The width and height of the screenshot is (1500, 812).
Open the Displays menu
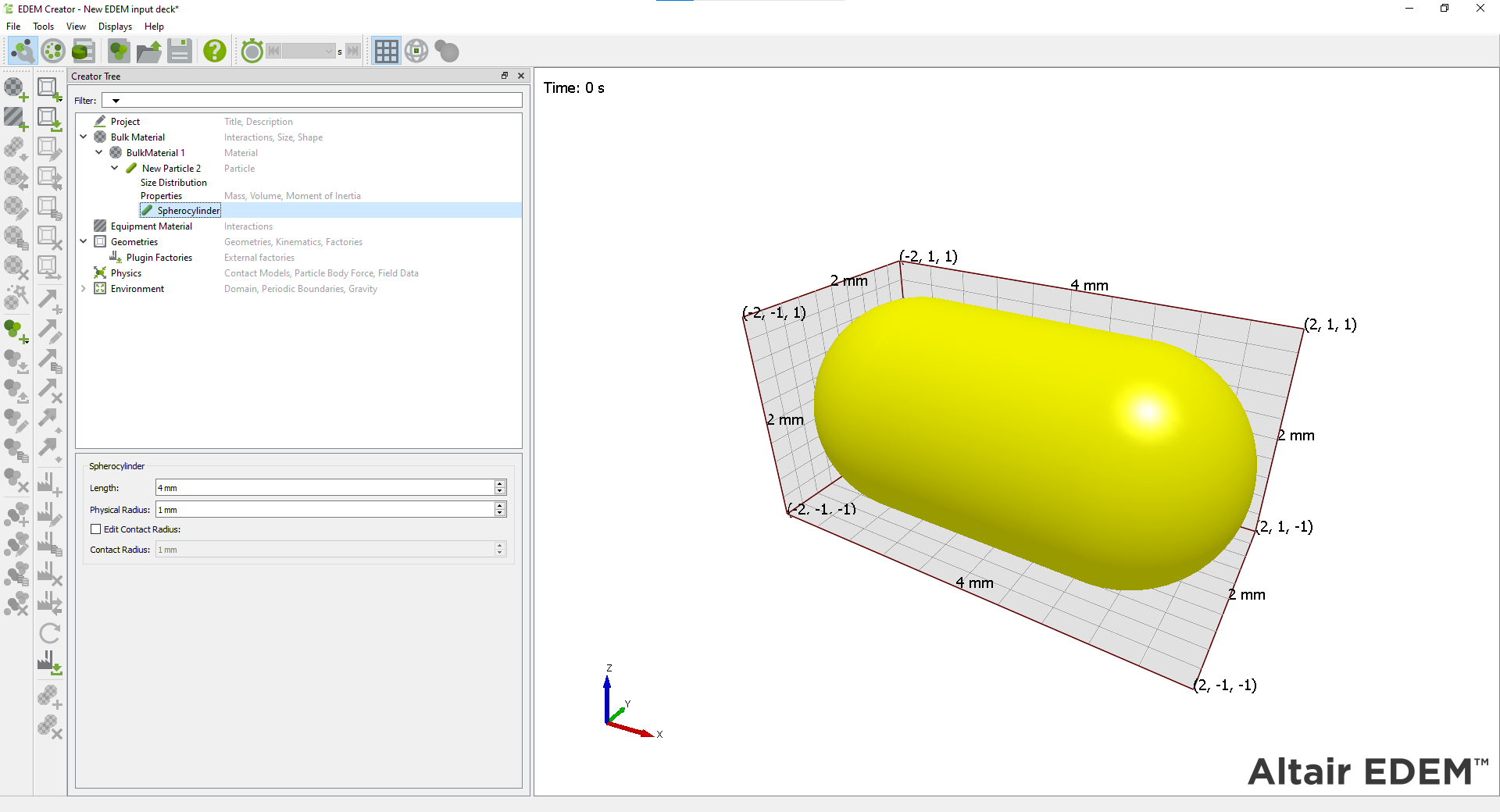115,26
